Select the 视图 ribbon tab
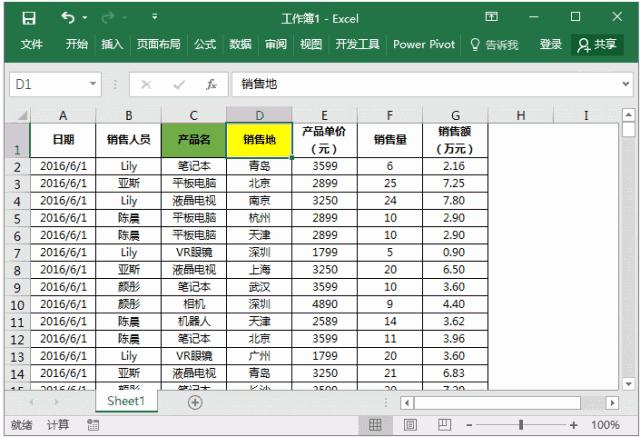Image resolution: width=640 pixels, height=437 pixels. [311, 44]
